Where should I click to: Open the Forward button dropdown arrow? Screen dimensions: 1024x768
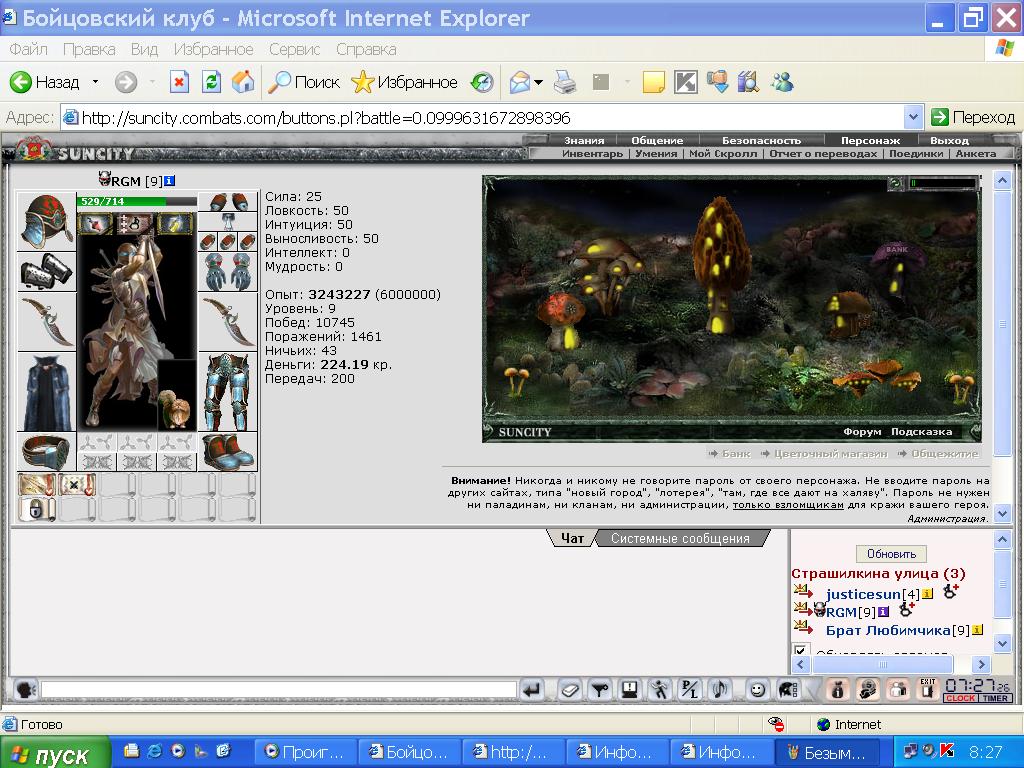click(152, 82)
